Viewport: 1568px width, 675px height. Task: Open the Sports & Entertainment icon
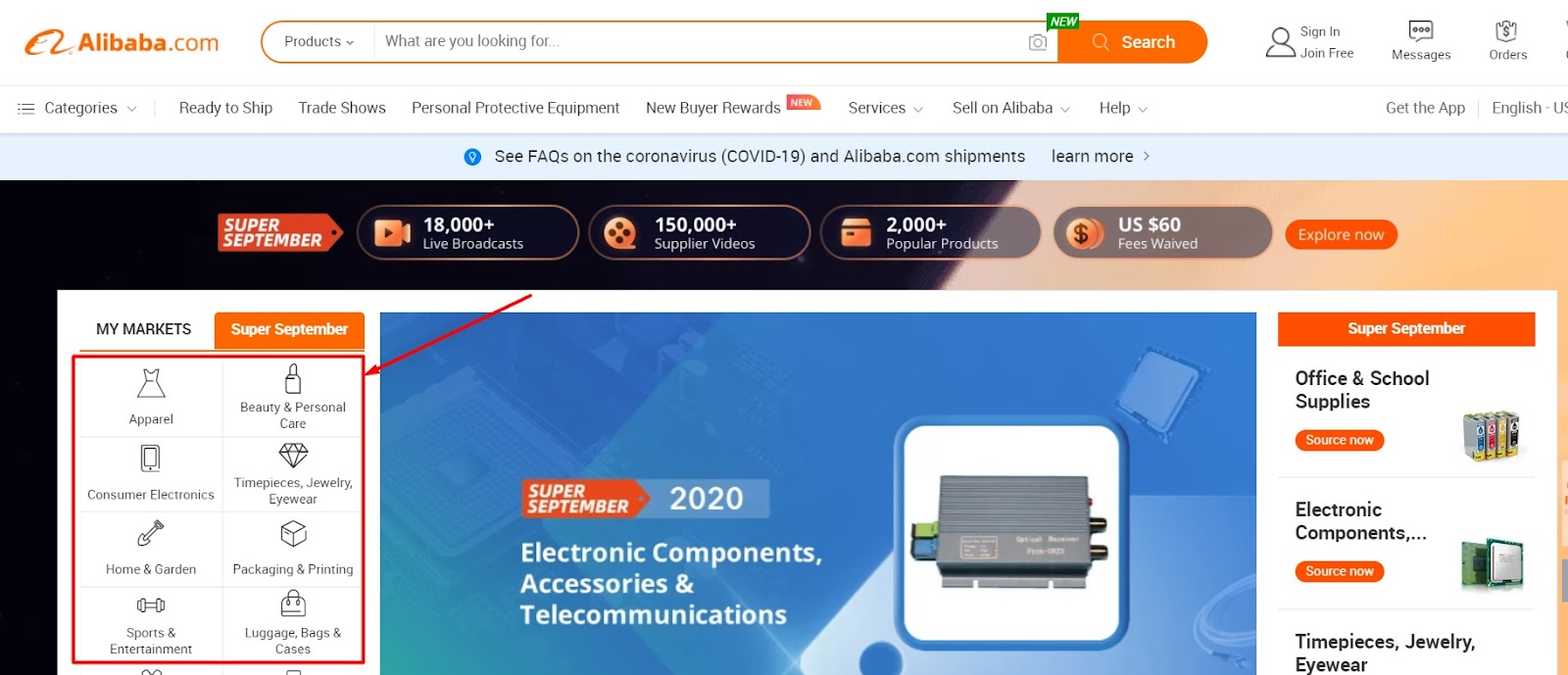(151, 605)
